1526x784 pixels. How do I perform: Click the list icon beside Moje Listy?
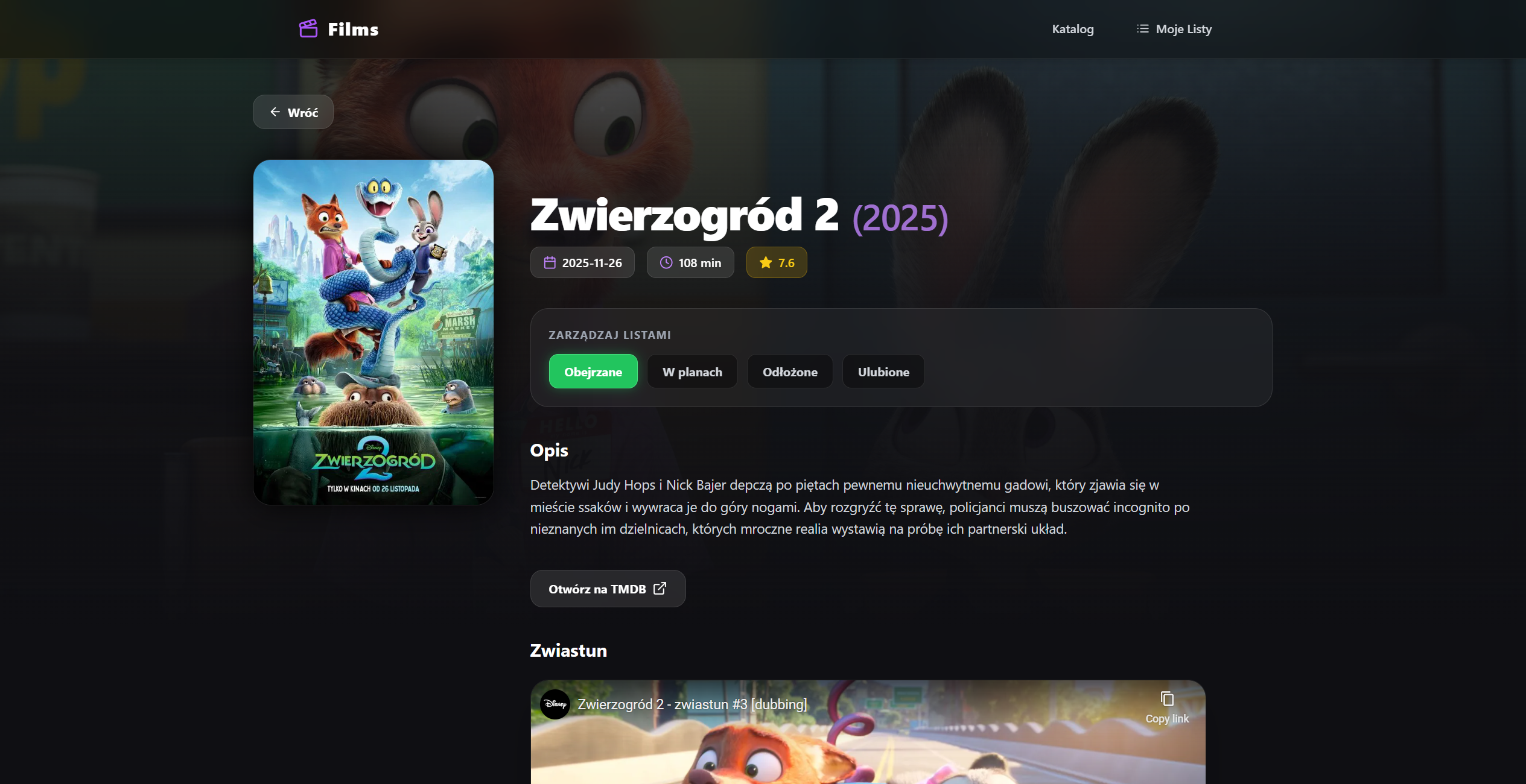(1142, 28)
